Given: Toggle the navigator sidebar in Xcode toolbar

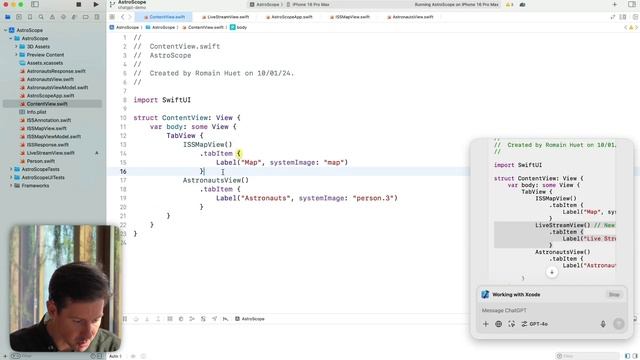Looking at the screenshot, I should [35, 4].
